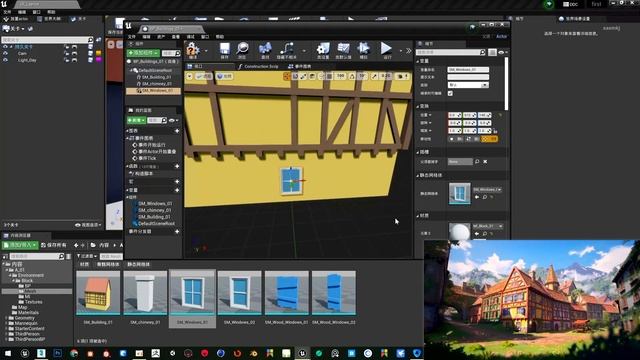Open Photoshop from Windows taskbar
Viewport: 640px width, 360px height.
58,353
